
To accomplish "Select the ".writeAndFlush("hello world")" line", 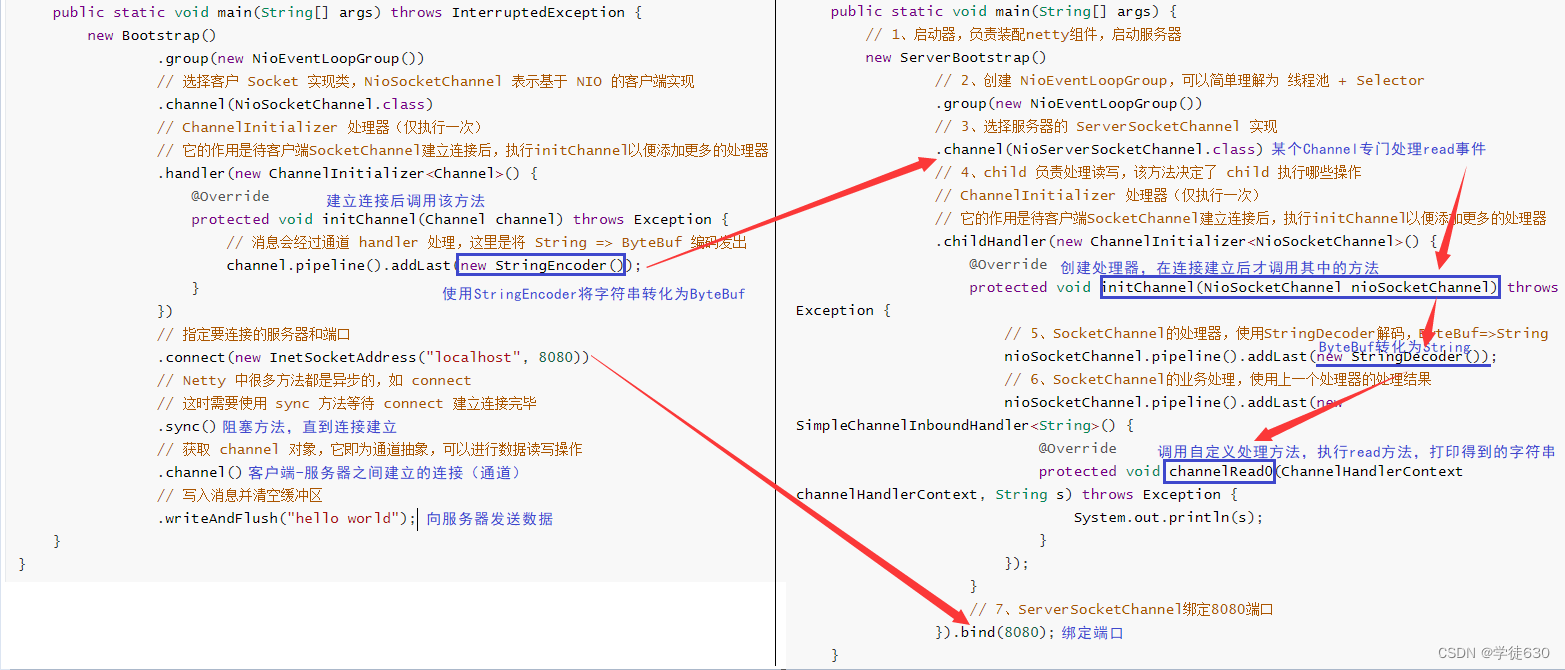I will [270, 518].
